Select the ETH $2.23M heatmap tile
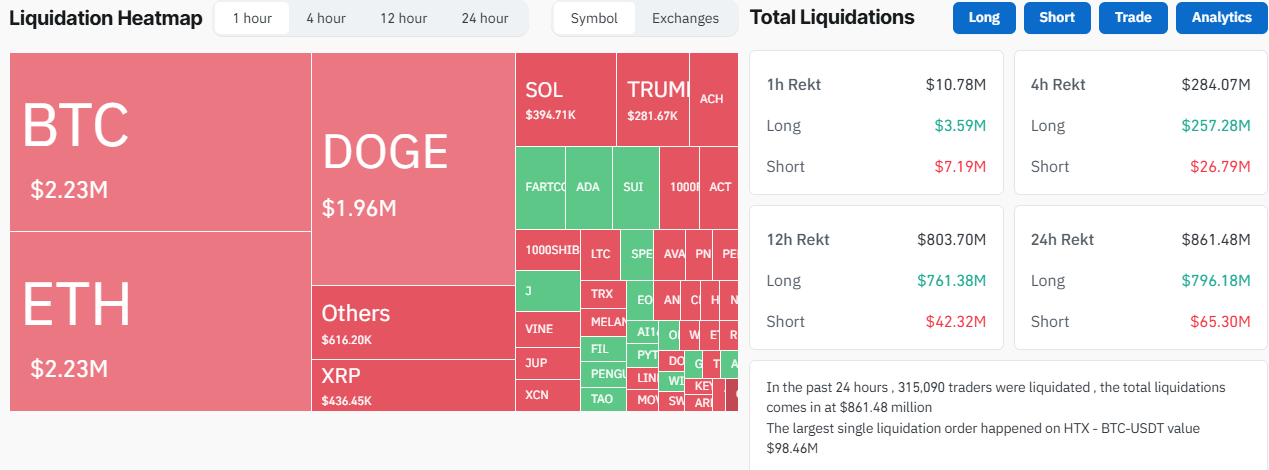Image resolution: width=1269 pixels, height=470 pixels. [160, 321]
